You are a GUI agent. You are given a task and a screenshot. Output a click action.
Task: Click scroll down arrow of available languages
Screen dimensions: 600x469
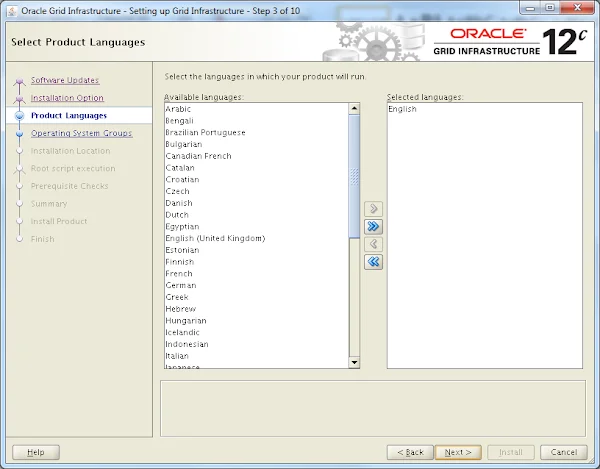coord(354,362)
